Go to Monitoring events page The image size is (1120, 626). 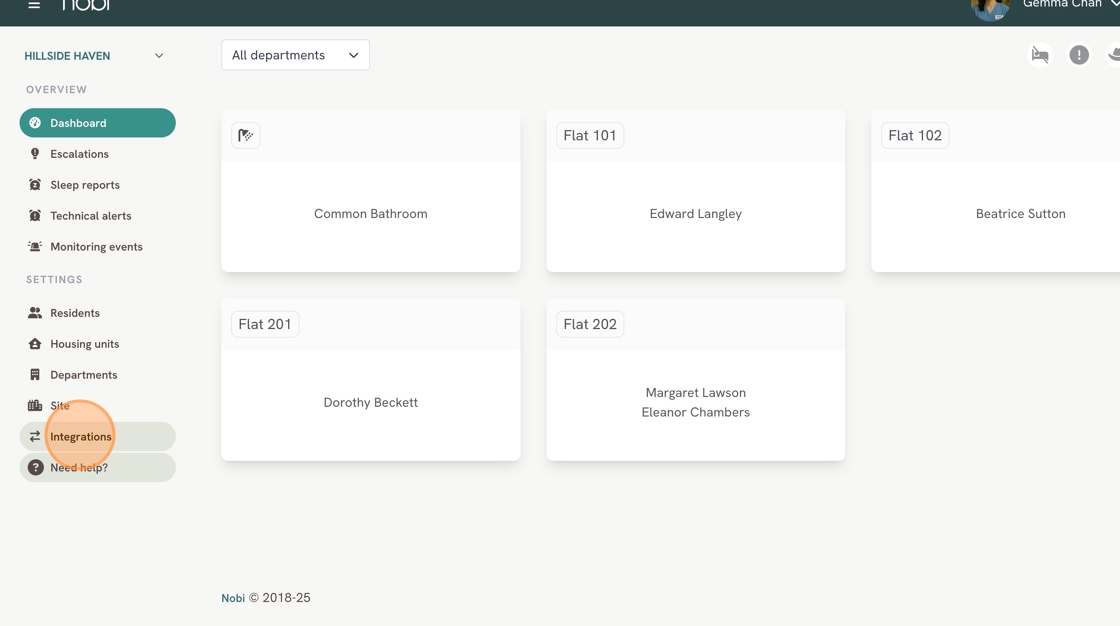(x=96, y=247)
